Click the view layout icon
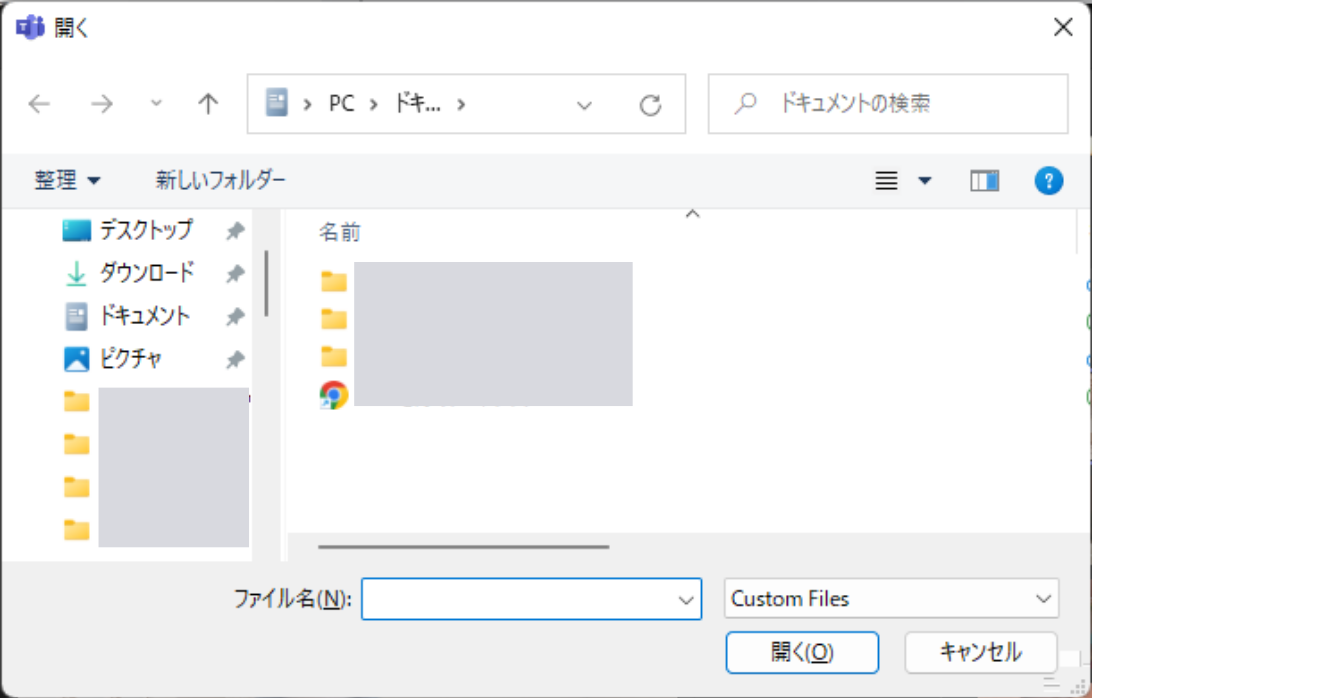The width and height of the screenshot is (1344, 698). (886, 181)
